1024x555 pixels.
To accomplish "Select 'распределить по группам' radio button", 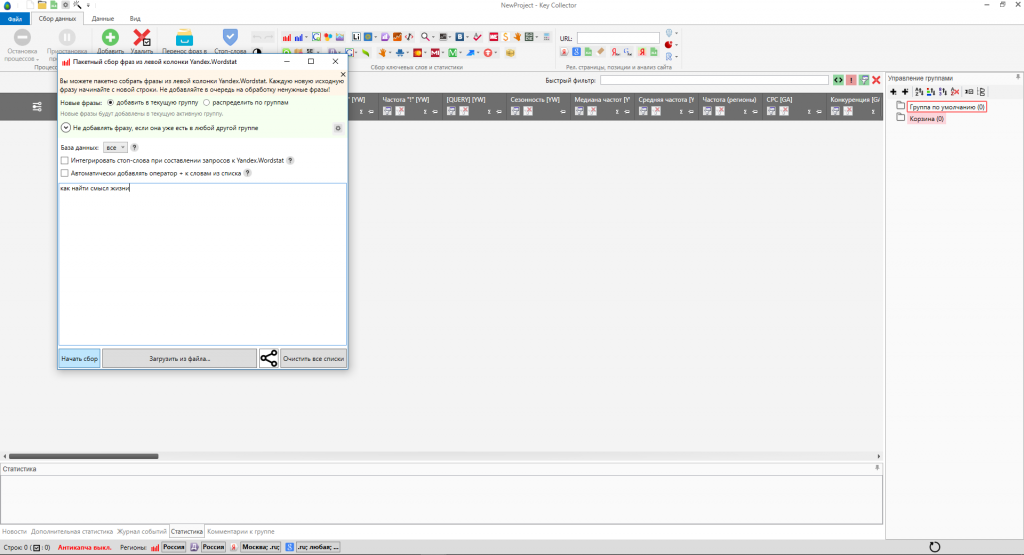I will (x=207, y=102).
